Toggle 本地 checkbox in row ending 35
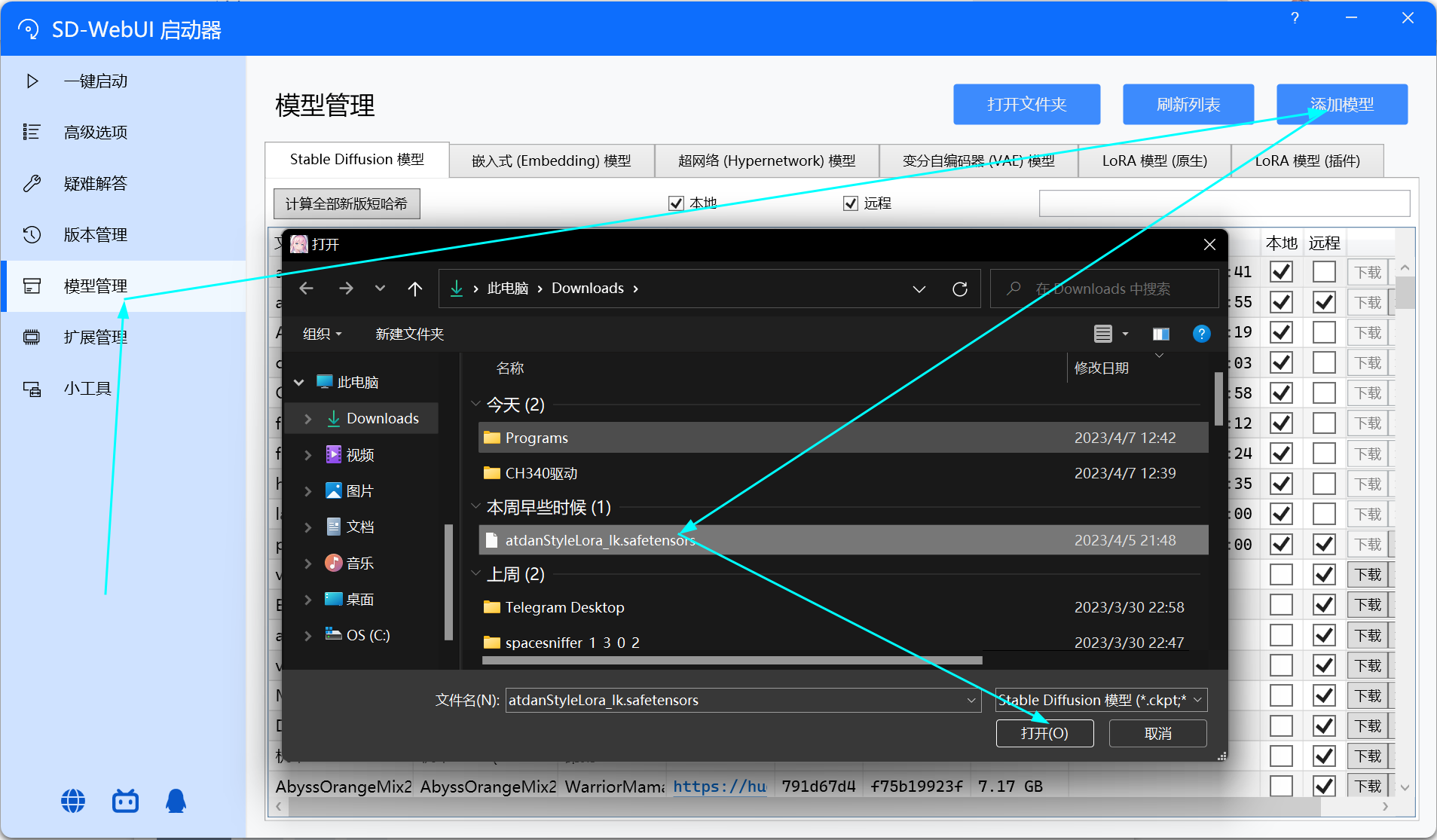Image resolution: width=1437 pixels, height=840 pixels. coord(1281,484)
